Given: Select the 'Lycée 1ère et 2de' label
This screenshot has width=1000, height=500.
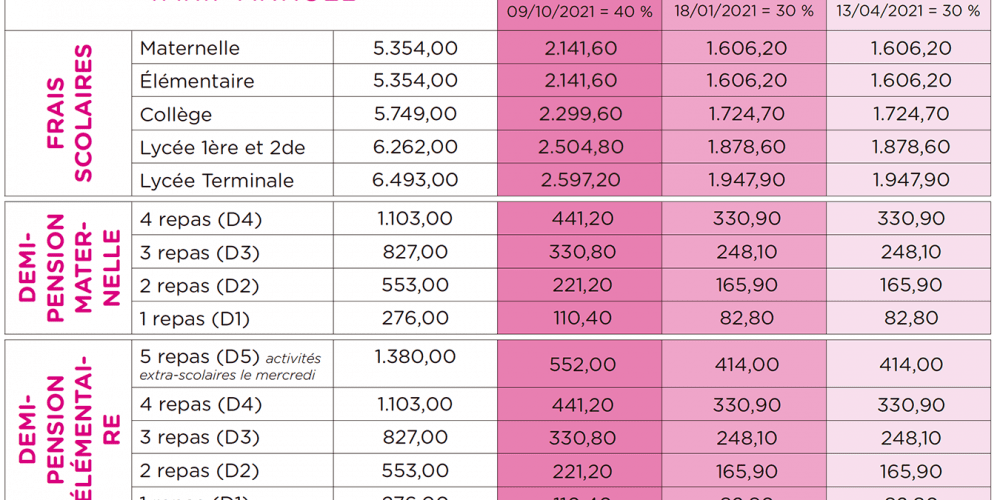Looking at the screenshot, I should (x=222, y=147).
